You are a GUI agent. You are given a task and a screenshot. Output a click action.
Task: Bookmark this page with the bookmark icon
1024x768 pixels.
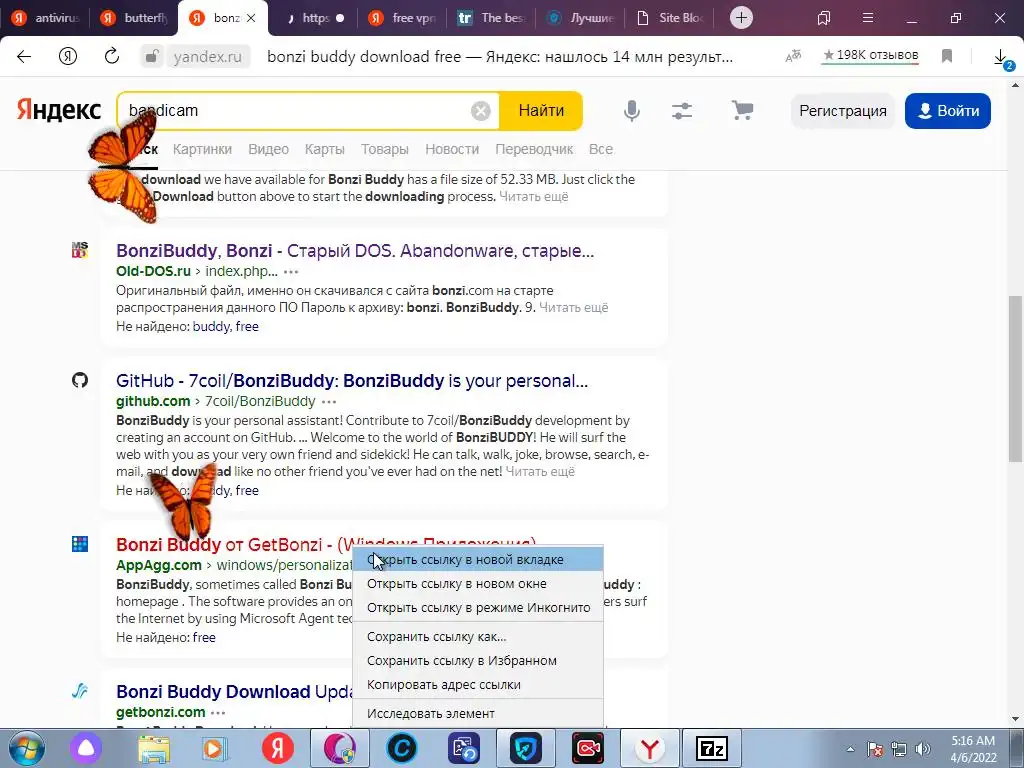coord(947,56)
